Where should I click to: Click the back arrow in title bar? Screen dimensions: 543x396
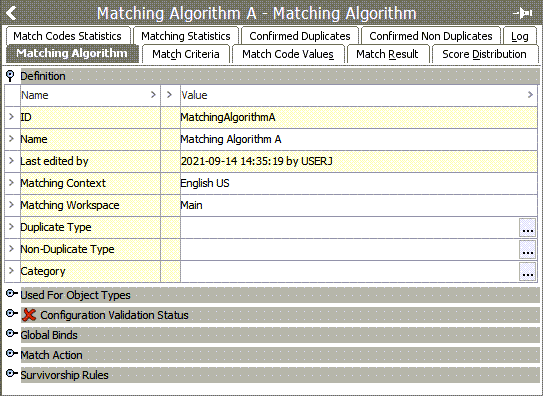coord(11,14)
